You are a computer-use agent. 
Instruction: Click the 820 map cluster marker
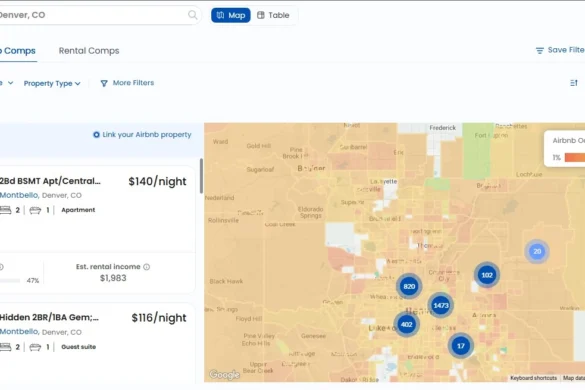(x=409, y=286)
